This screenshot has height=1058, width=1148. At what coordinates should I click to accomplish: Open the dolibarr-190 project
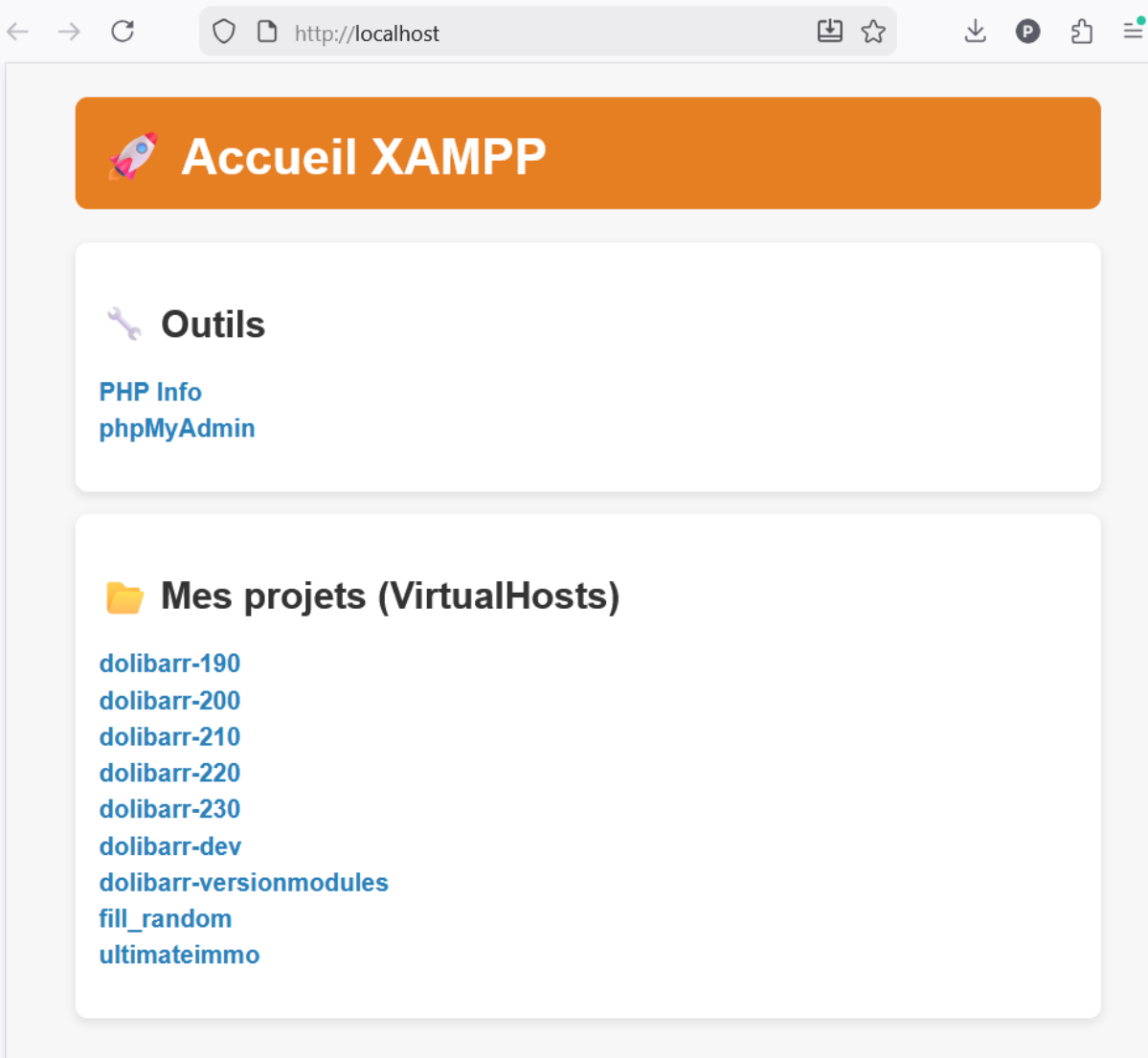click(169, 664)
